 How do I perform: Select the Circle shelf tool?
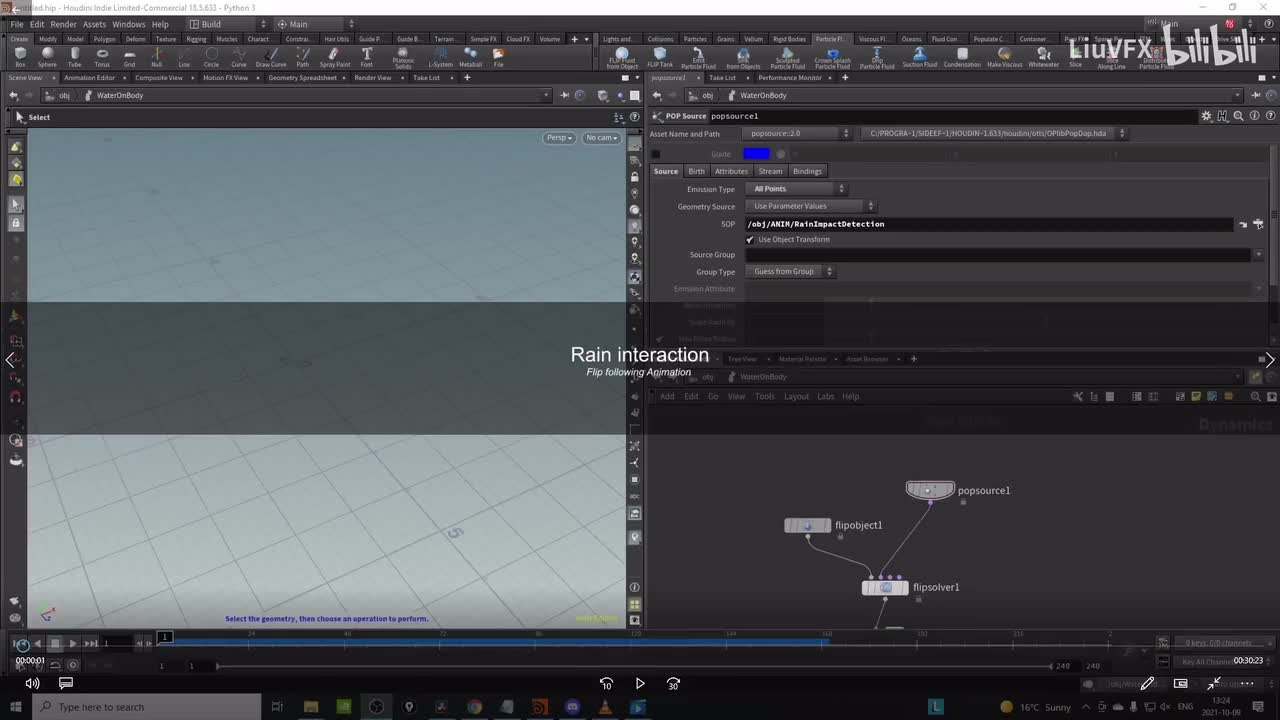pos(211,57)
